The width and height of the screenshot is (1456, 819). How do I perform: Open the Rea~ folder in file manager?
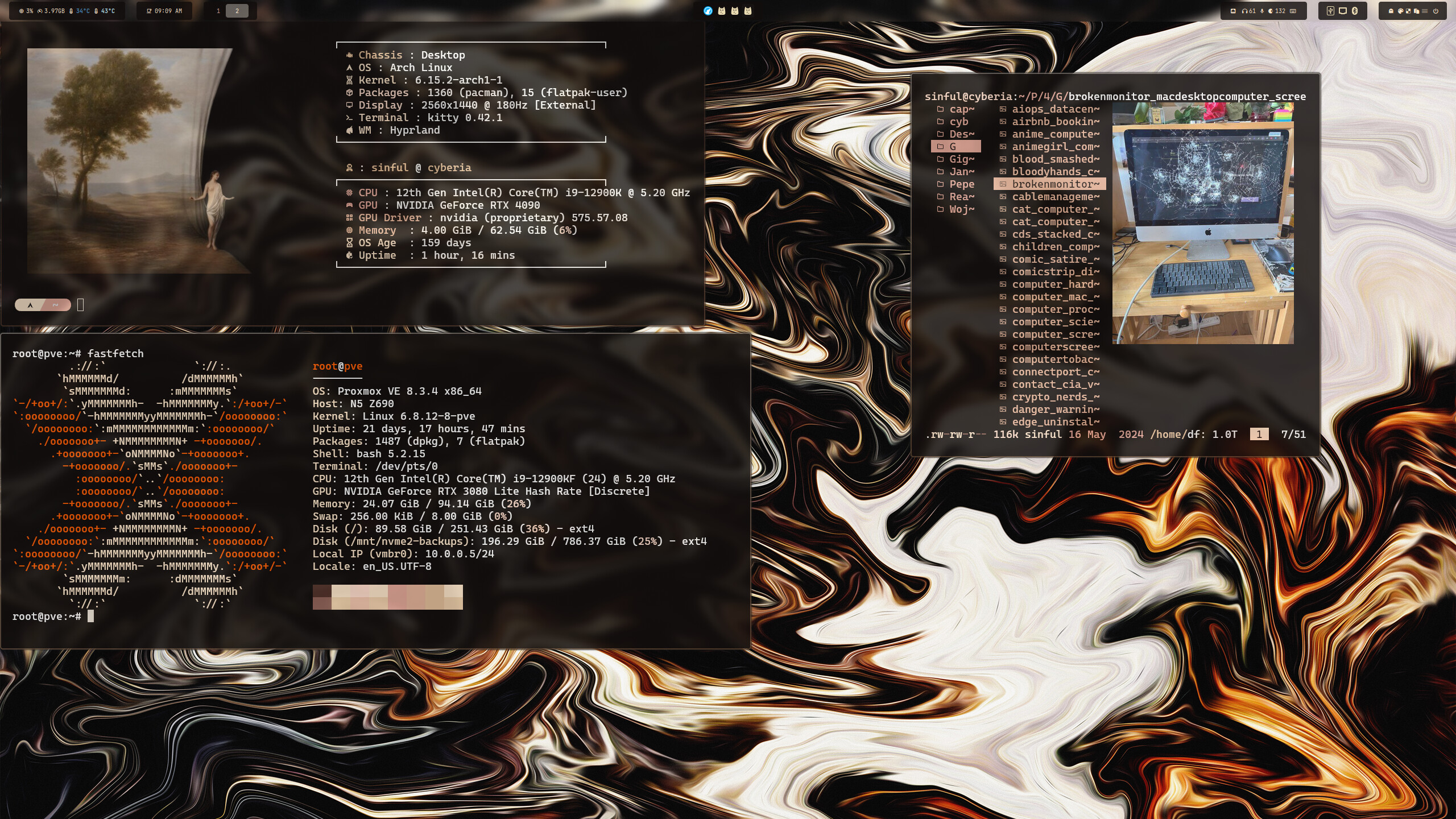956,197
